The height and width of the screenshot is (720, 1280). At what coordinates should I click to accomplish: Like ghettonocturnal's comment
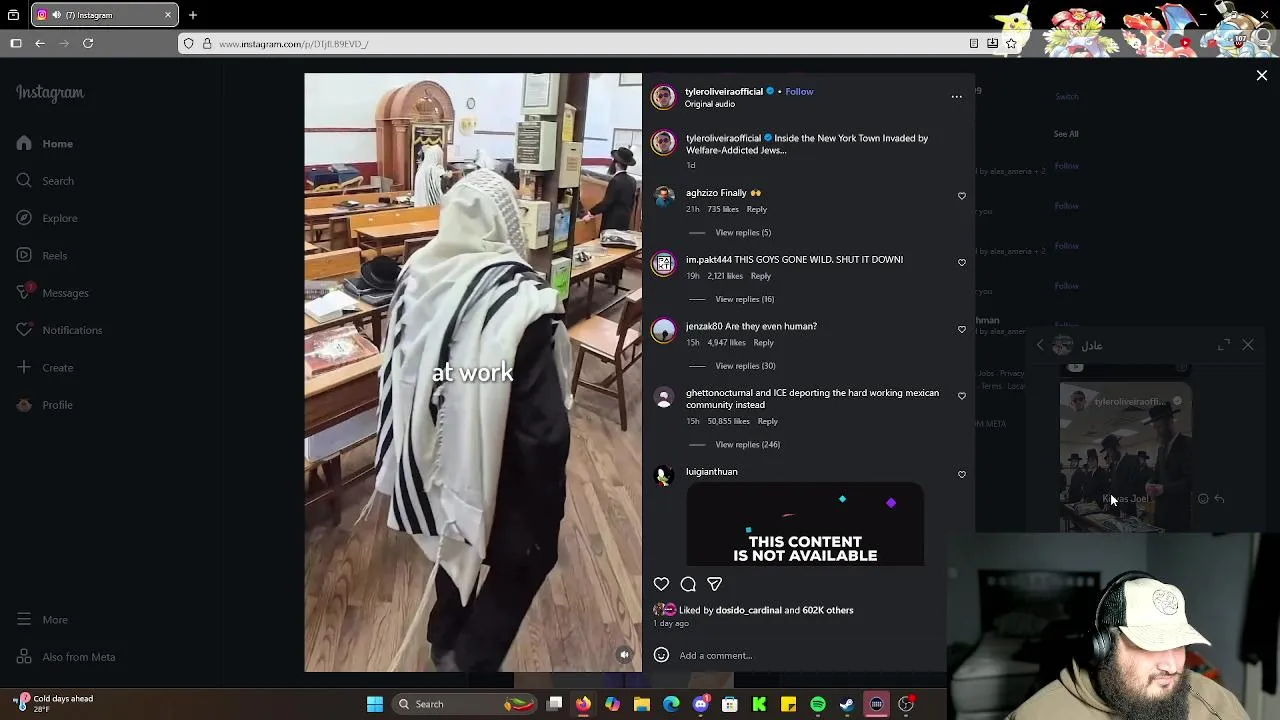tap(962, 396)
